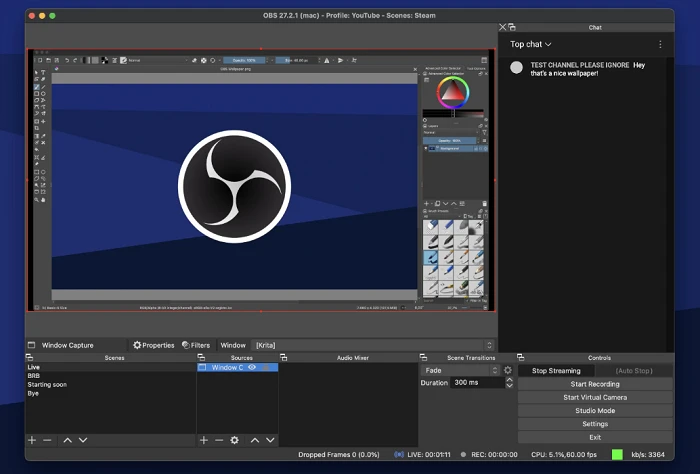Screen dimensions: 700x474
Task: Remove the selected scene with minus icon
Action: click(x=47, y=440)
